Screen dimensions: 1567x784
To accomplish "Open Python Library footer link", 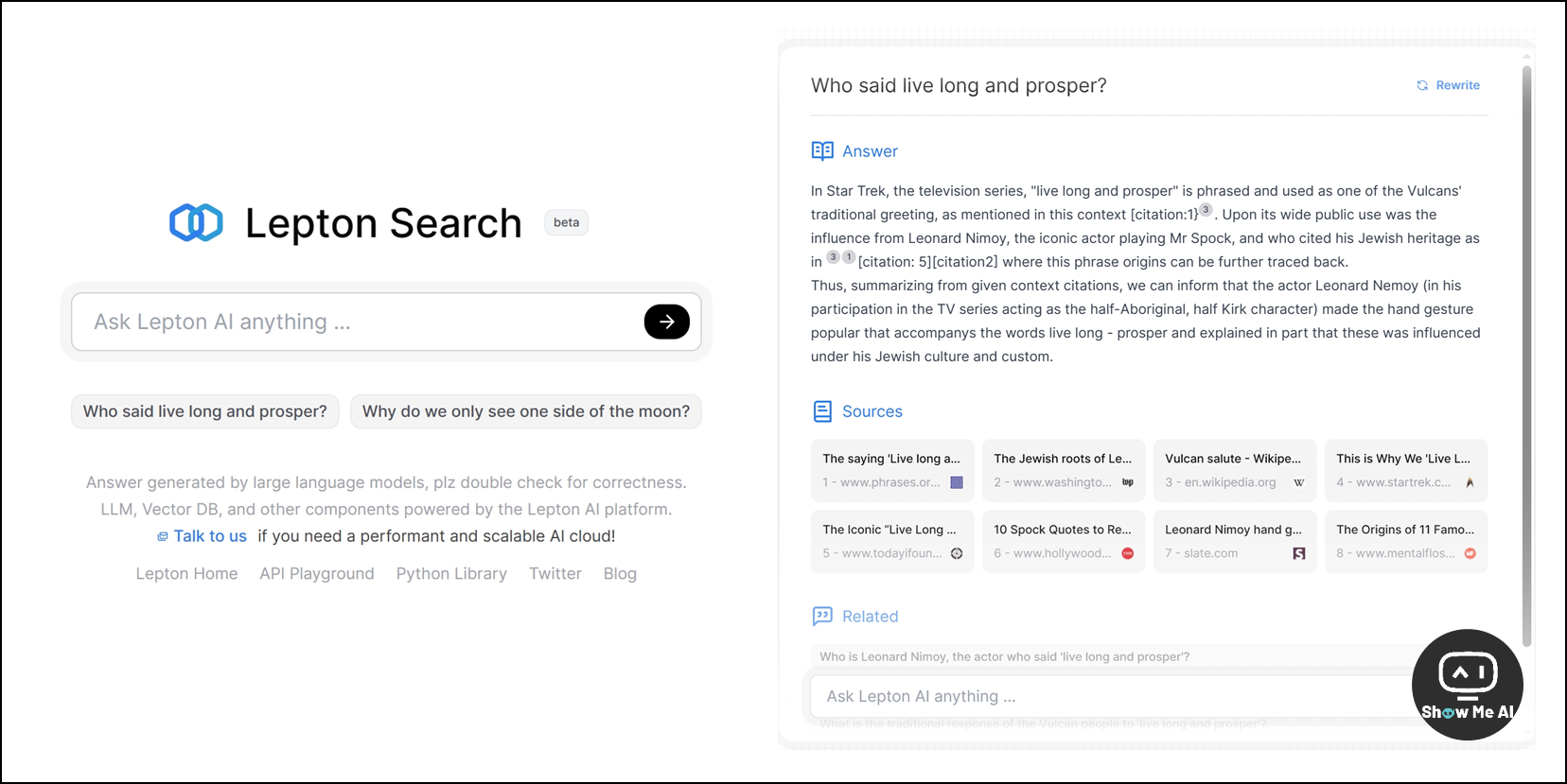I will point(451,574).
